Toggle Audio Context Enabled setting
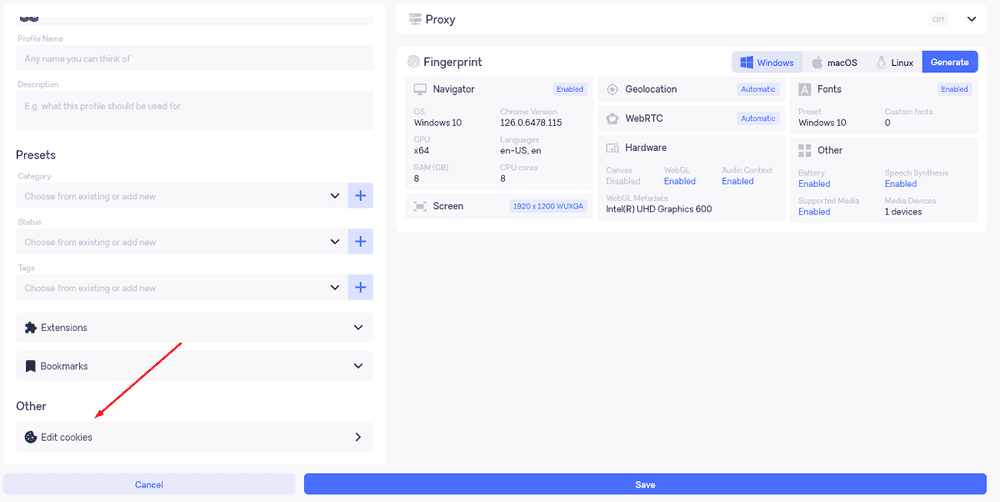 click(x=738, y=181)
